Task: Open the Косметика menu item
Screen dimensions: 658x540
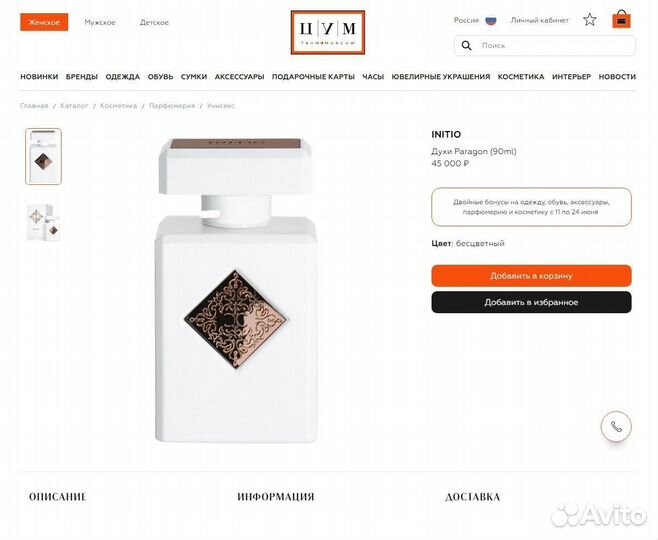Action: click(x=521, y=76)
